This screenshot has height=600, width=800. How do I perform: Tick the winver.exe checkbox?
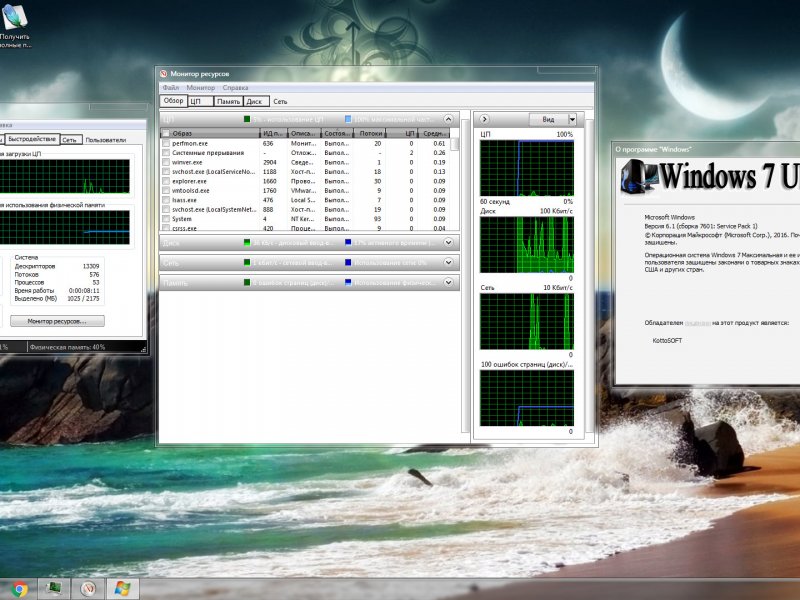[165, 162]
